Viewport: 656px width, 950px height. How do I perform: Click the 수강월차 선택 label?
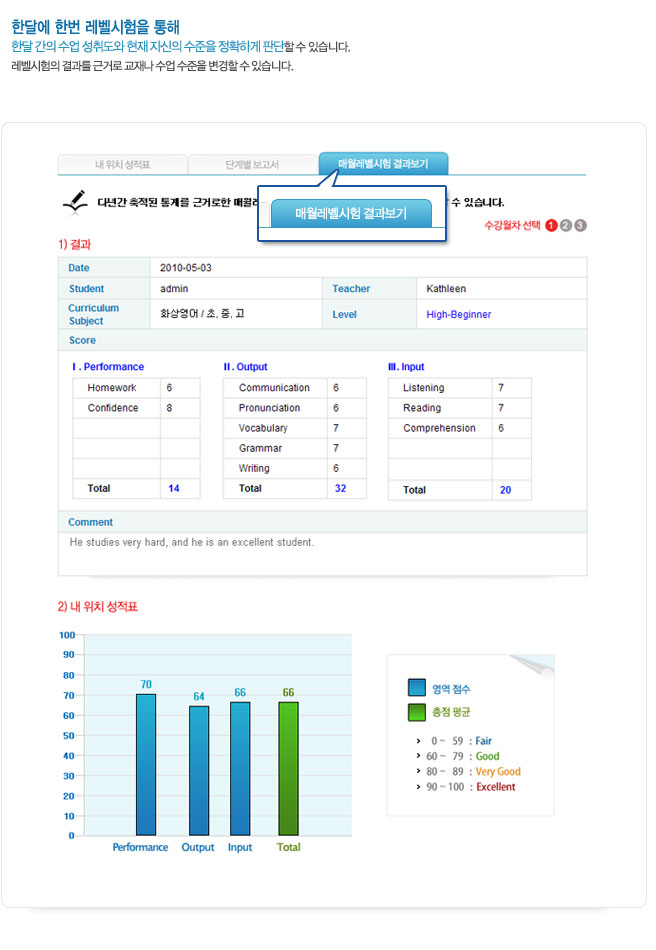(512, 225)
